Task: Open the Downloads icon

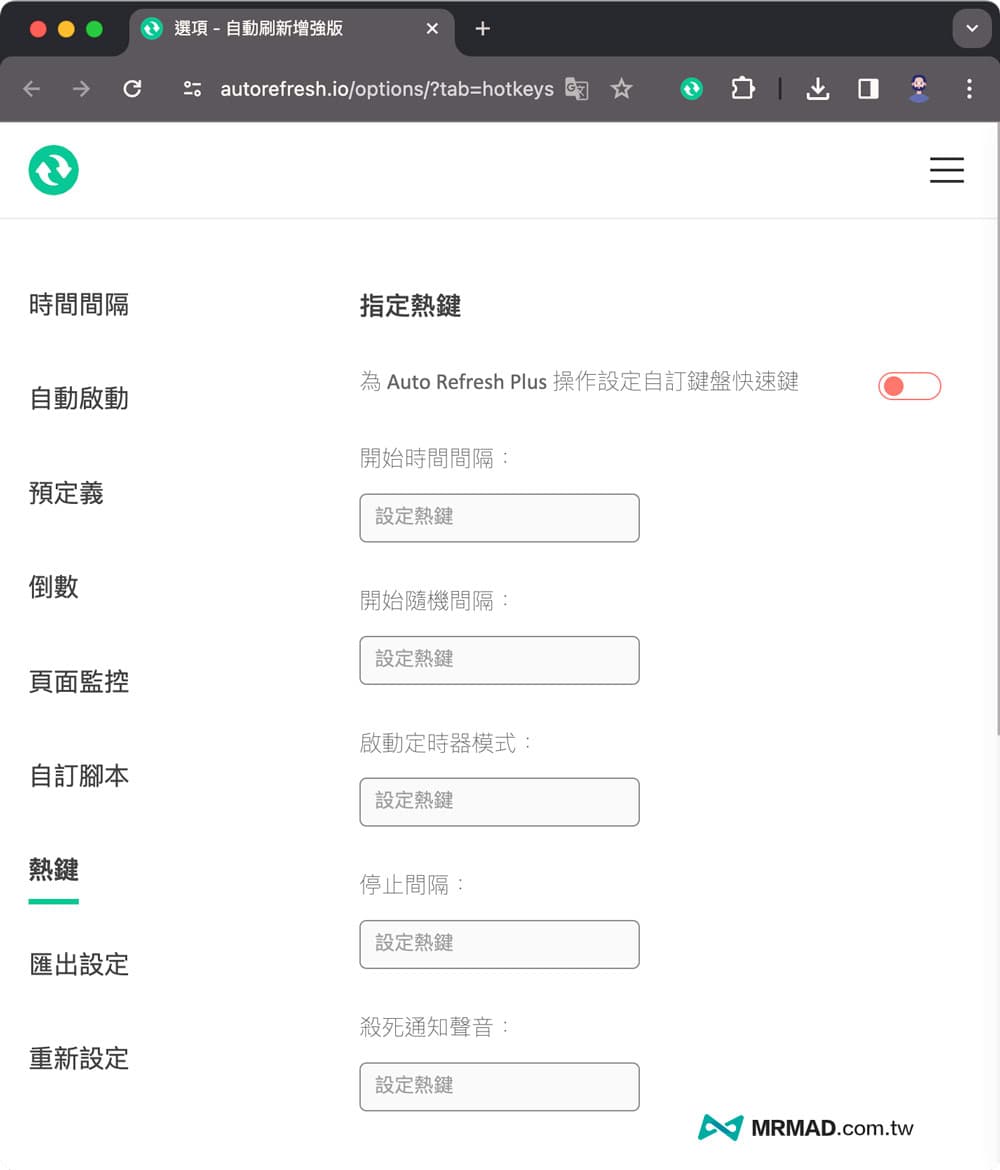Action: click(x=818, y=90)
